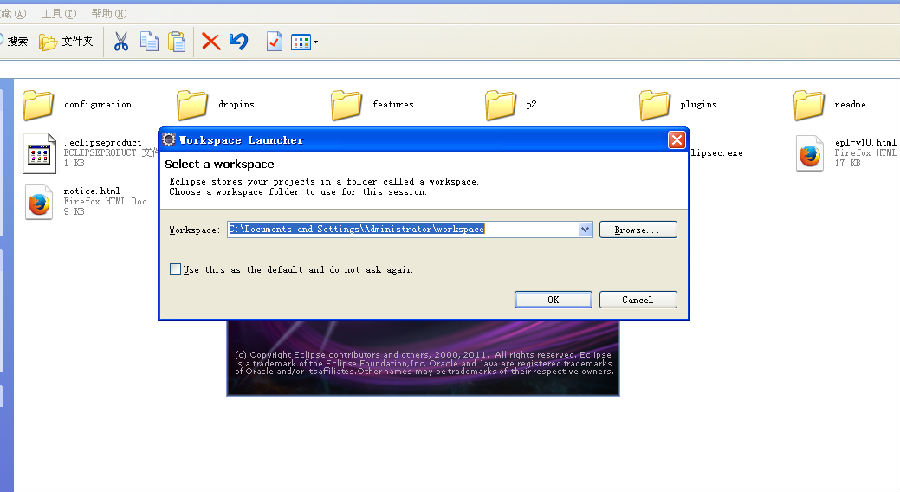Open the Help menu in Explorer
900x492 pixels.
pyautogui.click(x=108, y=13)
